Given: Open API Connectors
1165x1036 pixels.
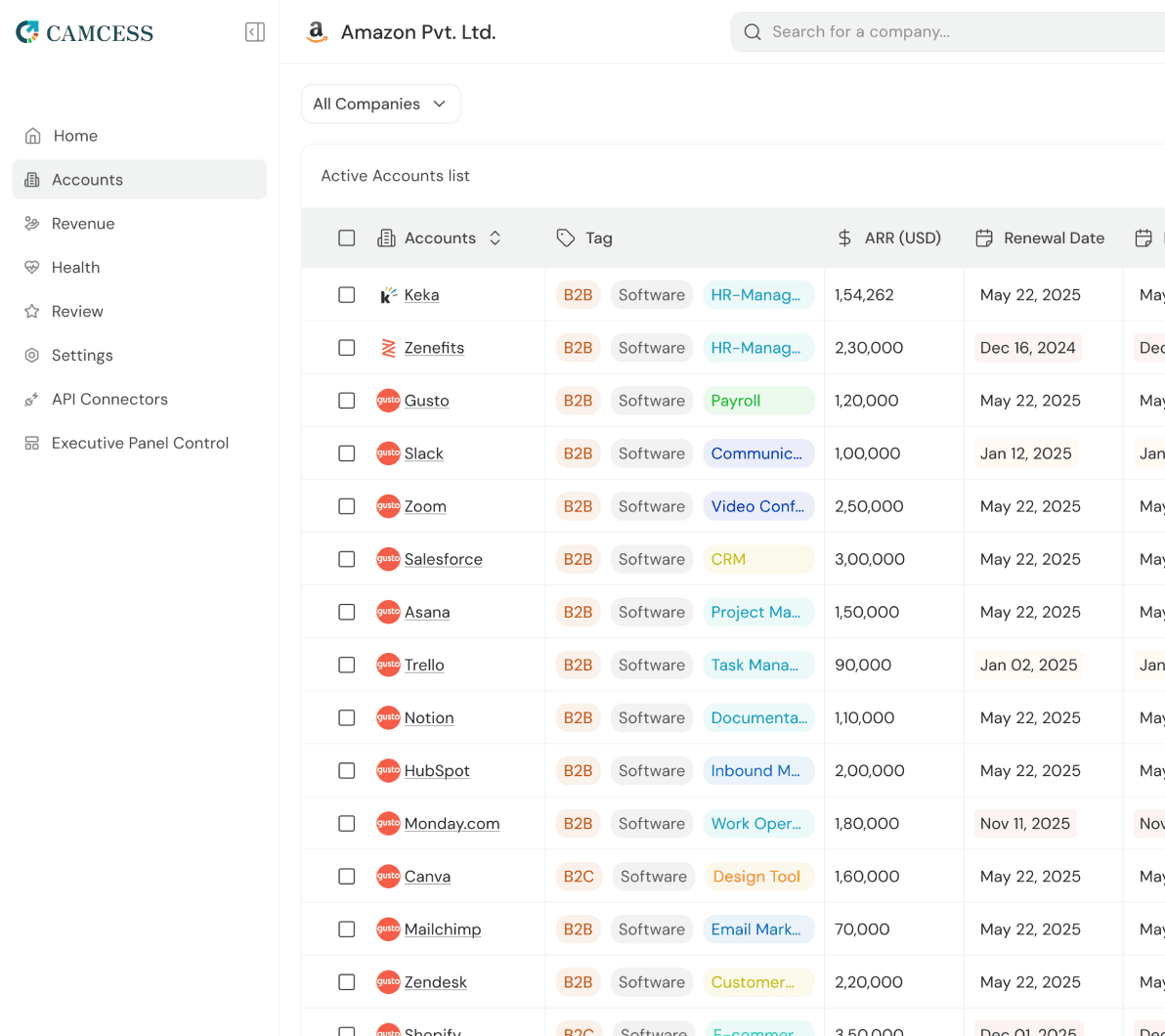Looking at the screenshot, I should point(139,399).
